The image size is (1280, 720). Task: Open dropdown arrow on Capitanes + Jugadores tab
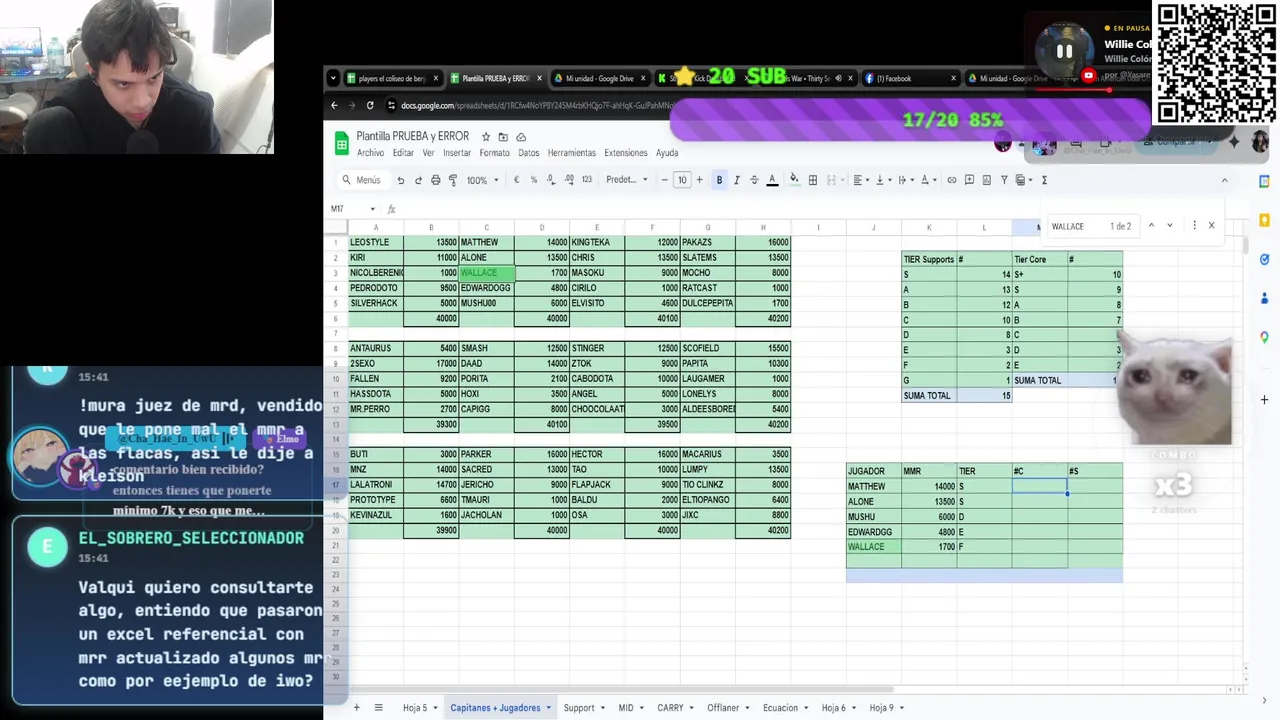[548, 708]
